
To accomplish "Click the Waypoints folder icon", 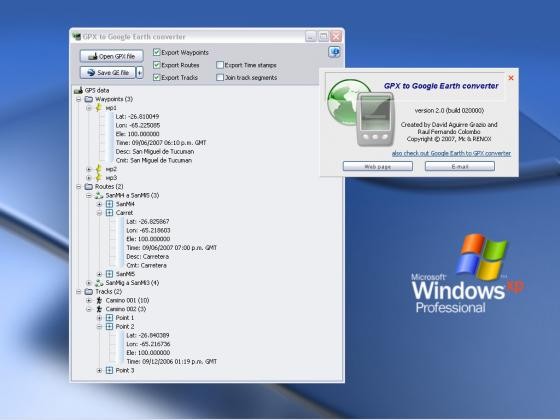I will [89, 99].
